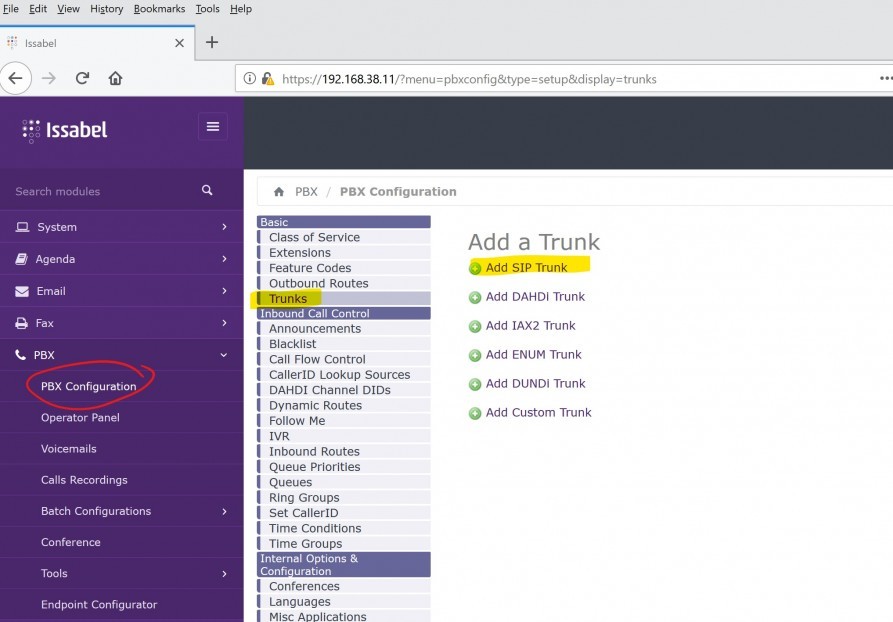Open new tab with plus icon
Viewport: 893px width, 622px height.
coord(212,42)
